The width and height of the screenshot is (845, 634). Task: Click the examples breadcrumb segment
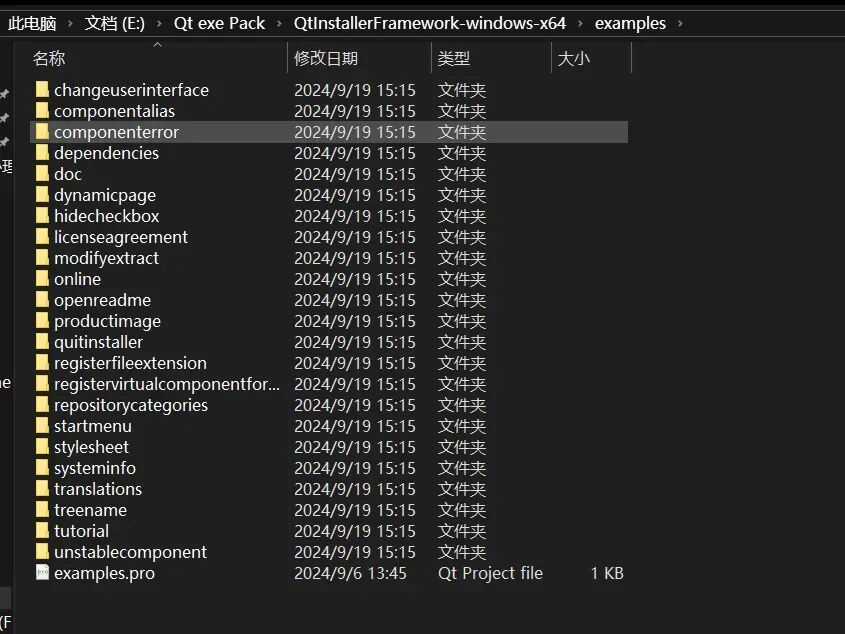[631, 24]
